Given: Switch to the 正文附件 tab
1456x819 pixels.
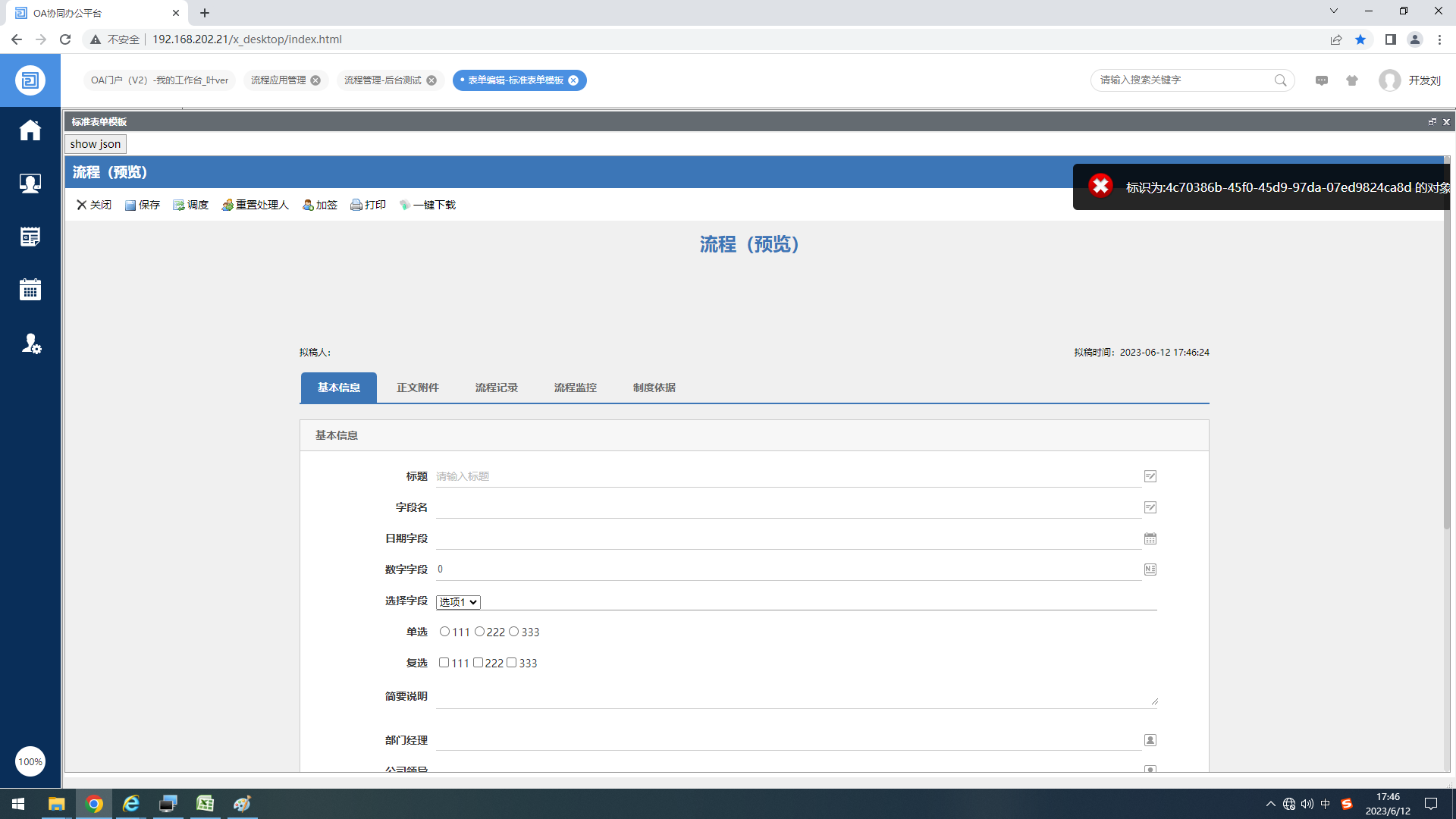Looking at the screenshot, I should click(417, 388).
